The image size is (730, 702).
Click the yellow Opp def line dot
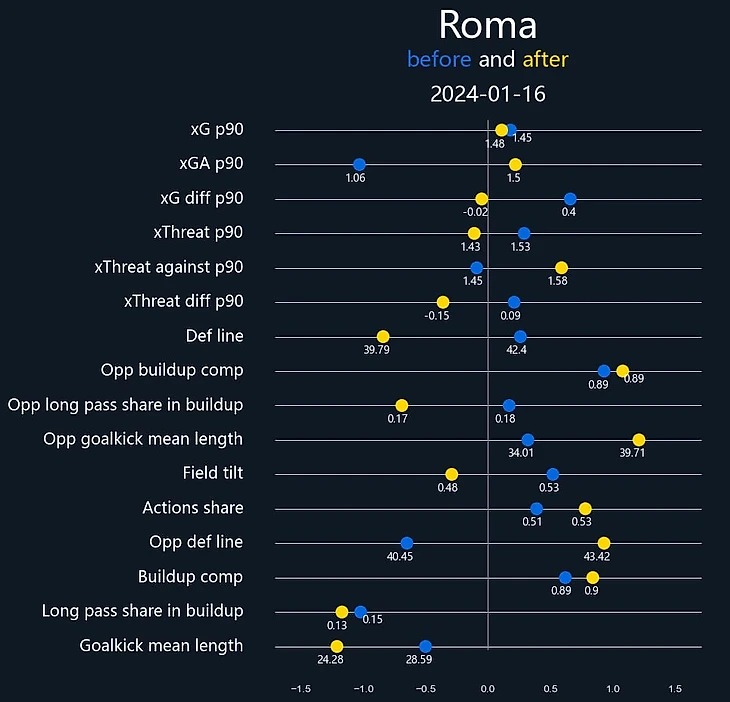pyautogui.click(x=604, y=543)
